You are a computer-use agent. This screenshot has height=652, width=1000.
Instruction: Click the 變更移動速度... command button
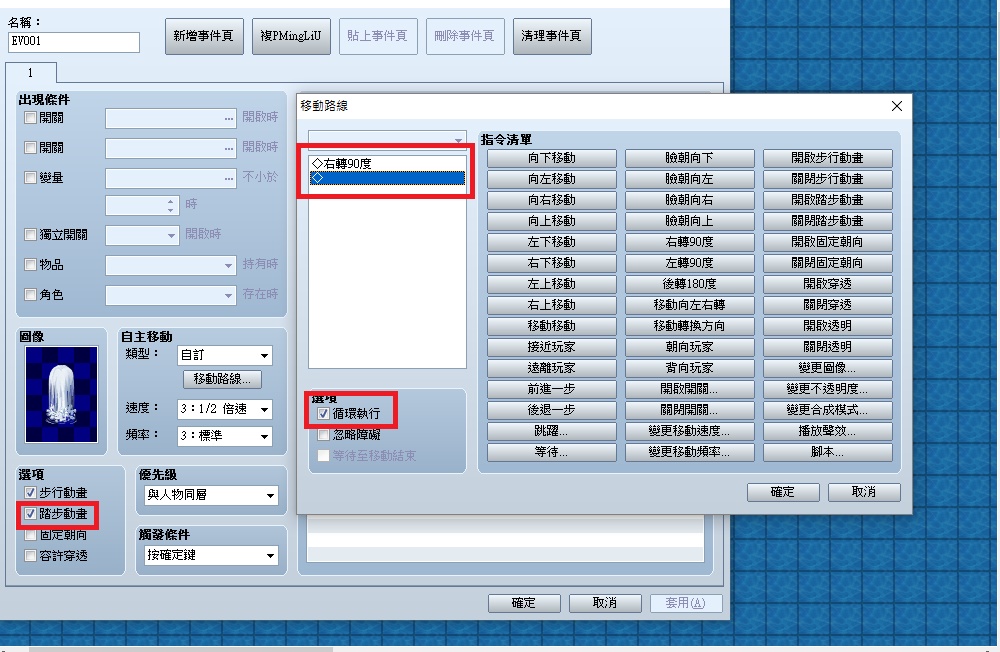tap(689, 431)
